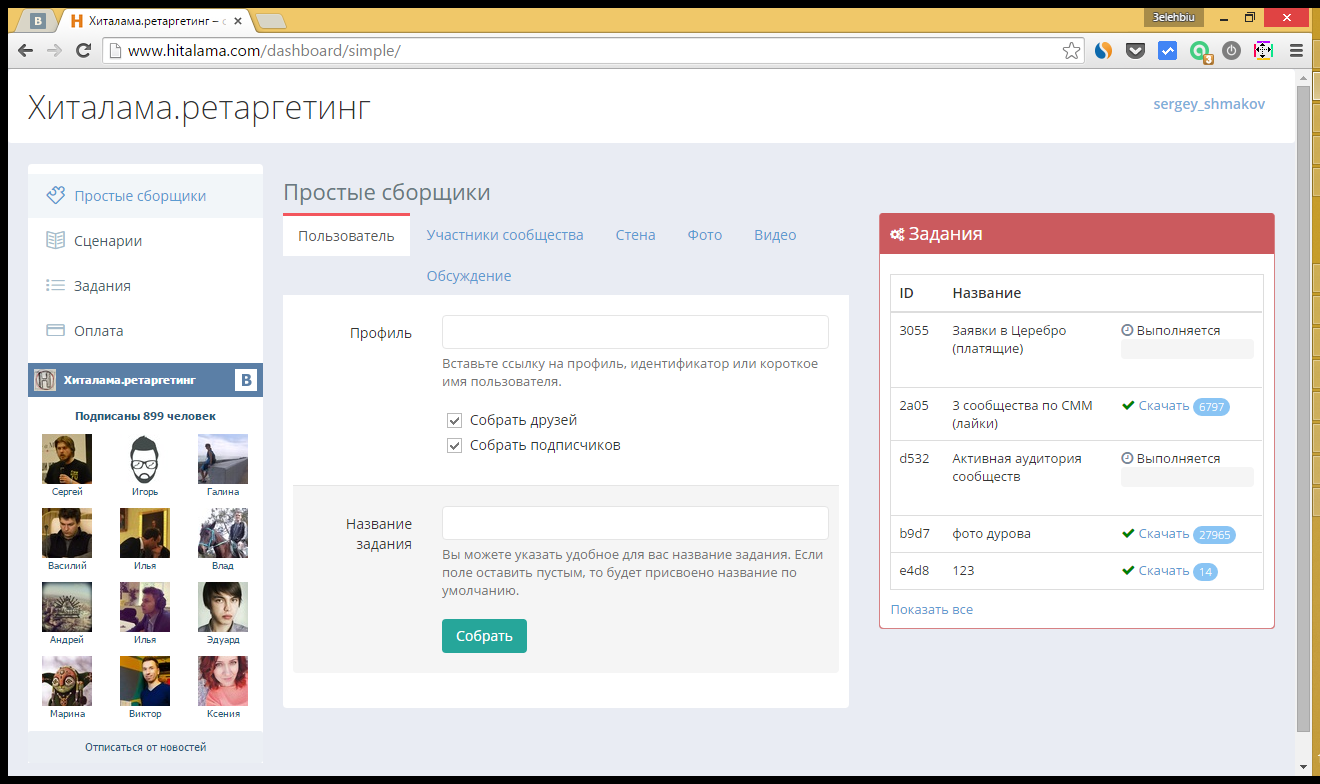1320x784 pixels.
Task: Click the browser forward arrow
Action: pyautogui.click(x=54, y=50)
